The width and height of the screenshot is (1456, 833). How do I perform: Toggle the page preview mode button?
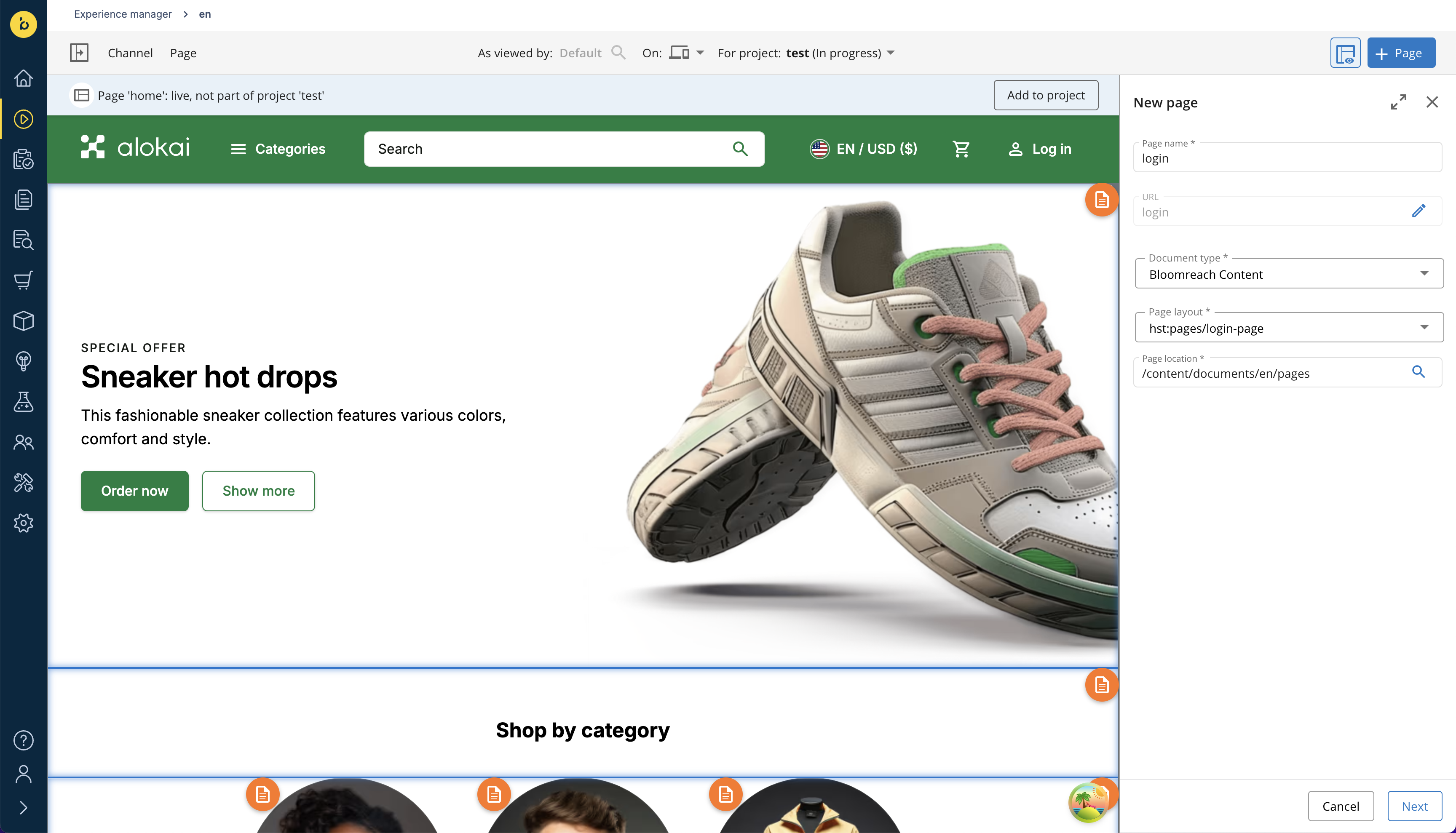(1345, 53)
